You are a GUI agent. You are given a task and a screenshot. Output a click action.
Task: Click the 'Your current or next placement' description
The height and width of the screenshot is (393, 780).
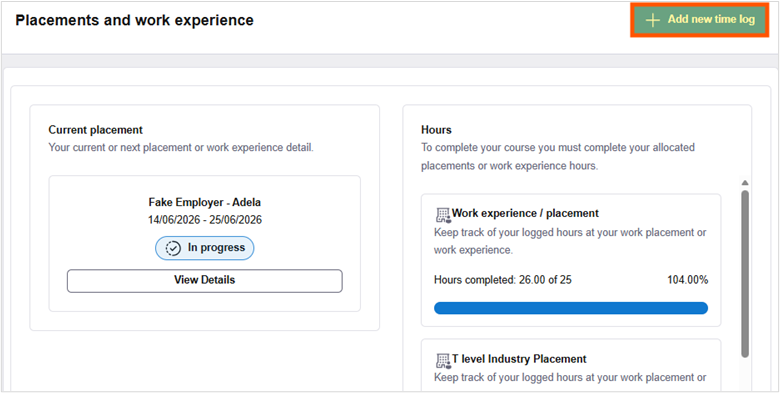click(181, 148)
